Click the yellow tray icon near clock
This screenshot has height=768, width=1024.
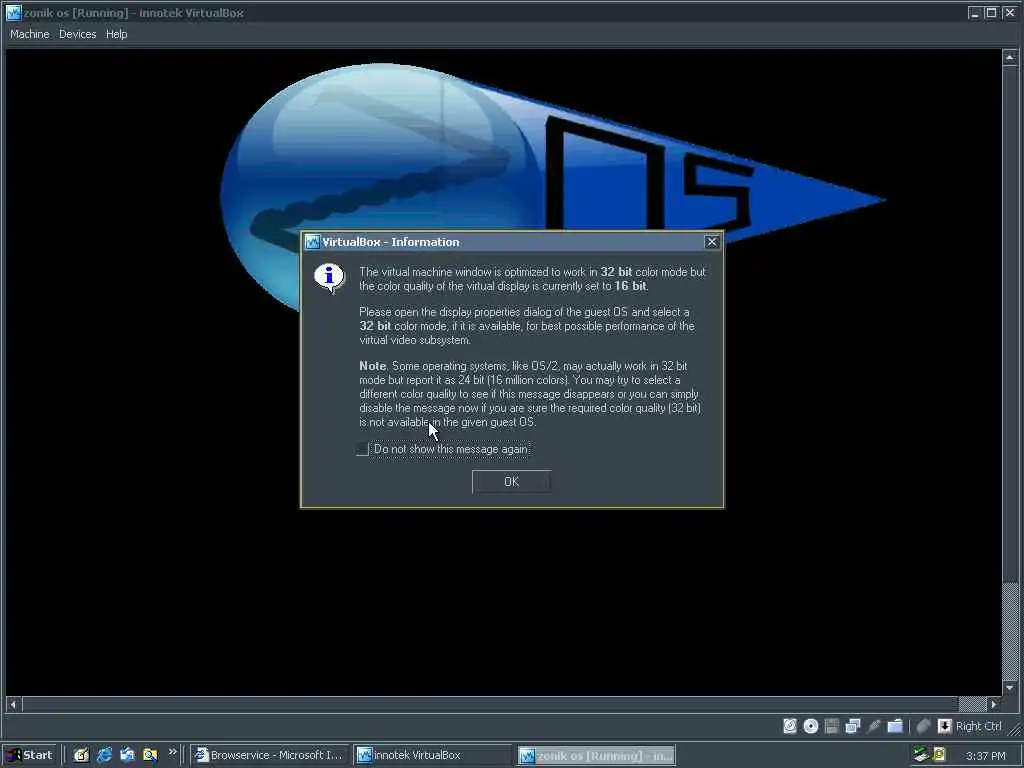pos(939,754)
